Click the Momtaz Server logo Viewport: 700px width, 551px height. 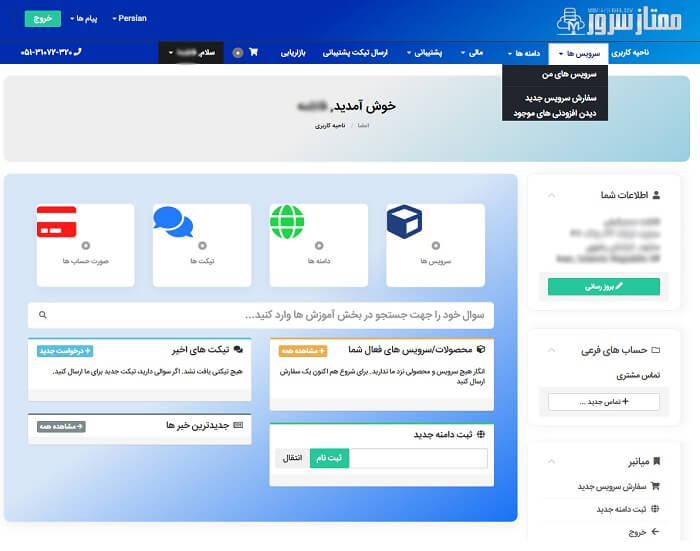tap(619, 20)
